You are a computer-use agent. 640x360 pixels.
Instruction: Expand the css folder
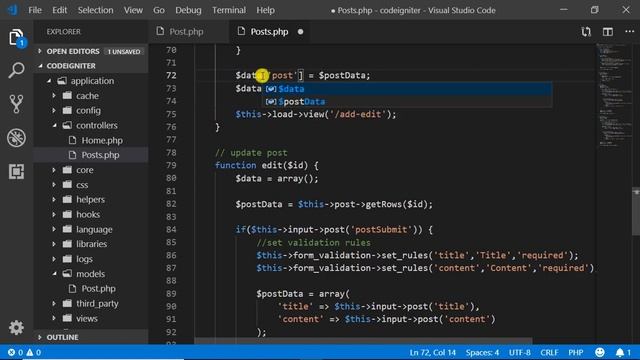[x=91, y=185]
